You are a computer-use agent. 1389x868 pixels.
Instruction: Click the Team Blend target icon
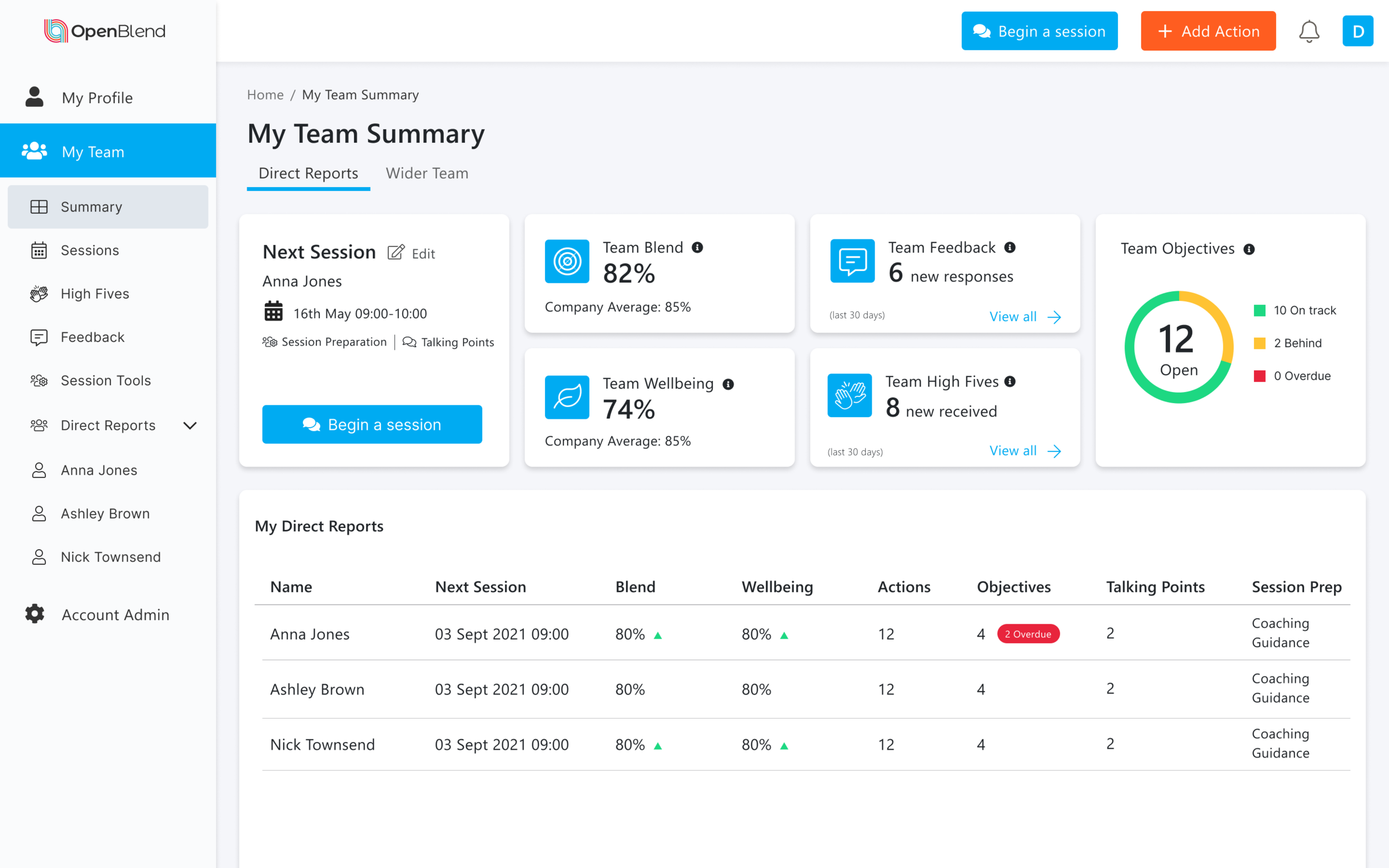567,261
